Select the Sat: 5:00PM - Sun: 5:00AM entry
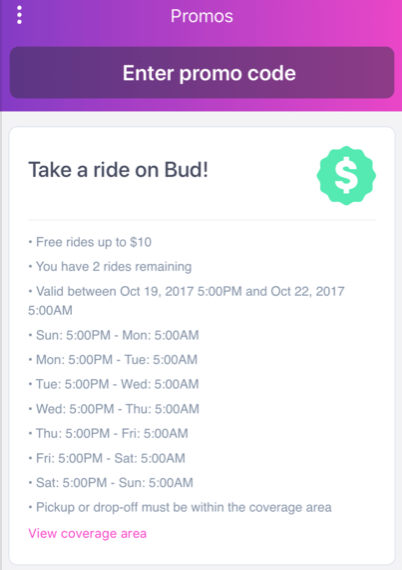The height and width of the screenshot is (570, 402). tap(110, 483)
